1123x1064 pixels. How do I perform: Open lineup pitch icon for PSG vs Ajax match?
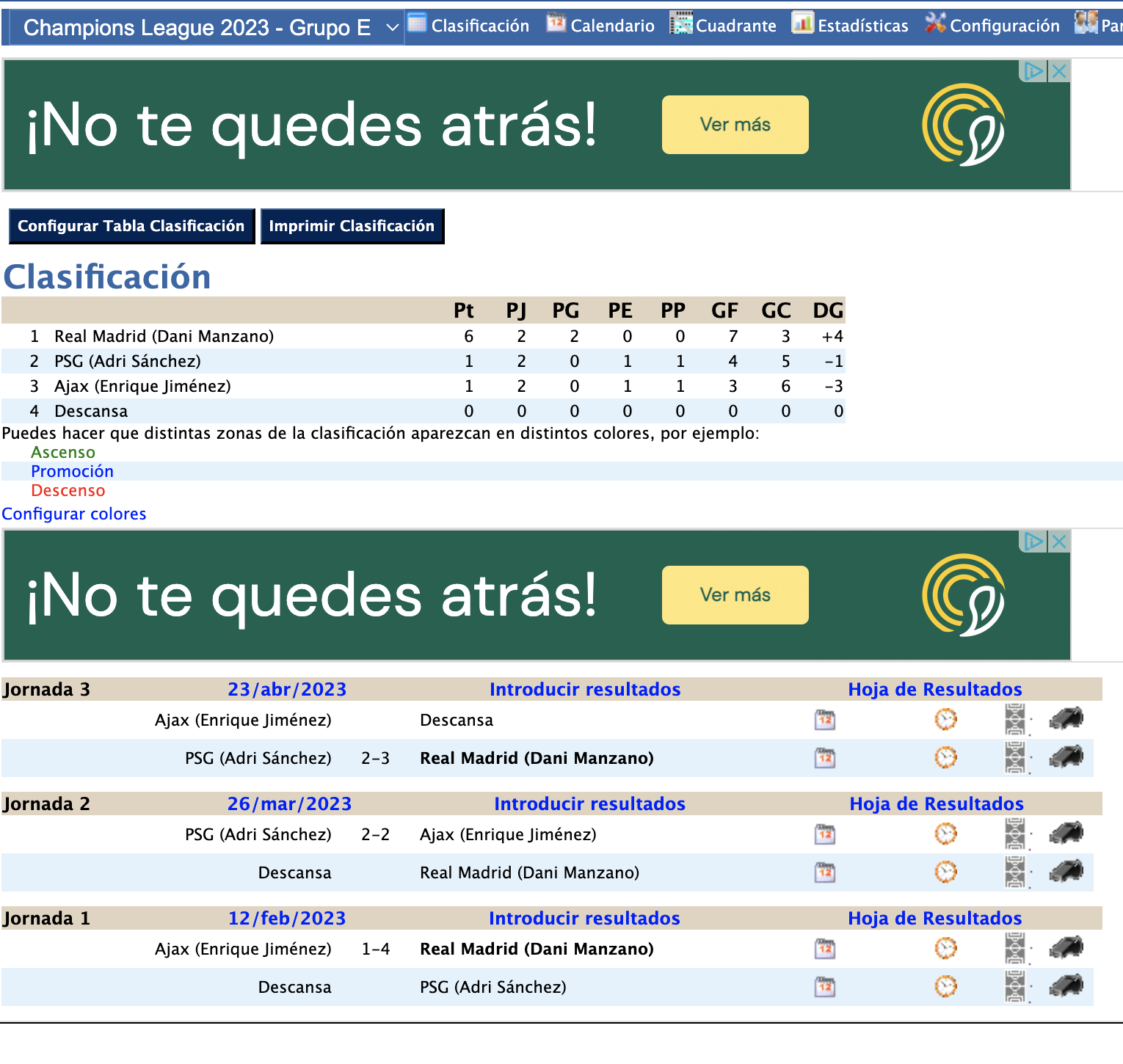click(x=1015, y=834)
